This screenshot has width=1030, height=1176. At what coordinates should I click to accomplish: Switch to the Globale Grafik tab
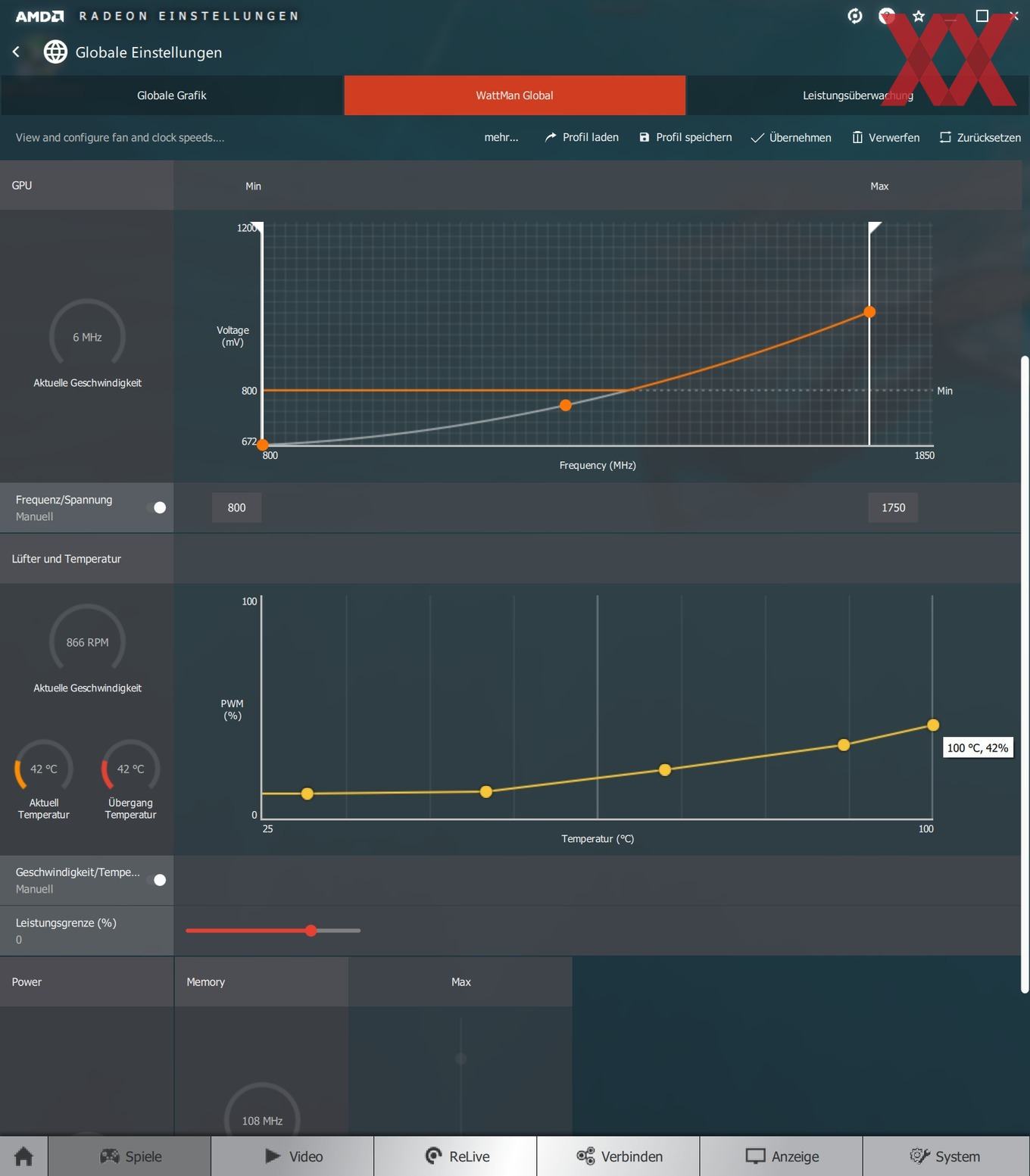[x=172, y=95]
